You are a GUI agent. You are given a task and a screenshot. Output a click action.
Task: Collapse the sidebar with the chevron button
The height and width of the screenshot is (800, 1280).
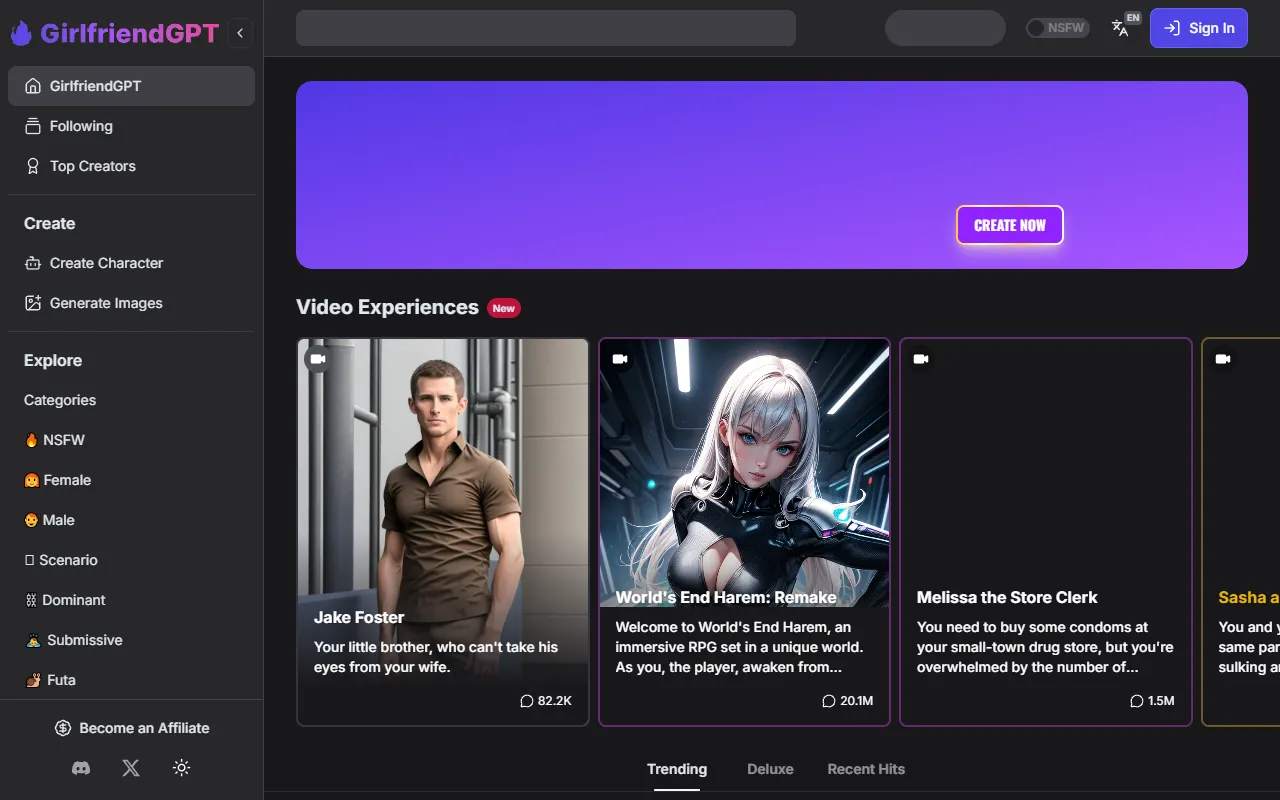click(x=240, y=33)
